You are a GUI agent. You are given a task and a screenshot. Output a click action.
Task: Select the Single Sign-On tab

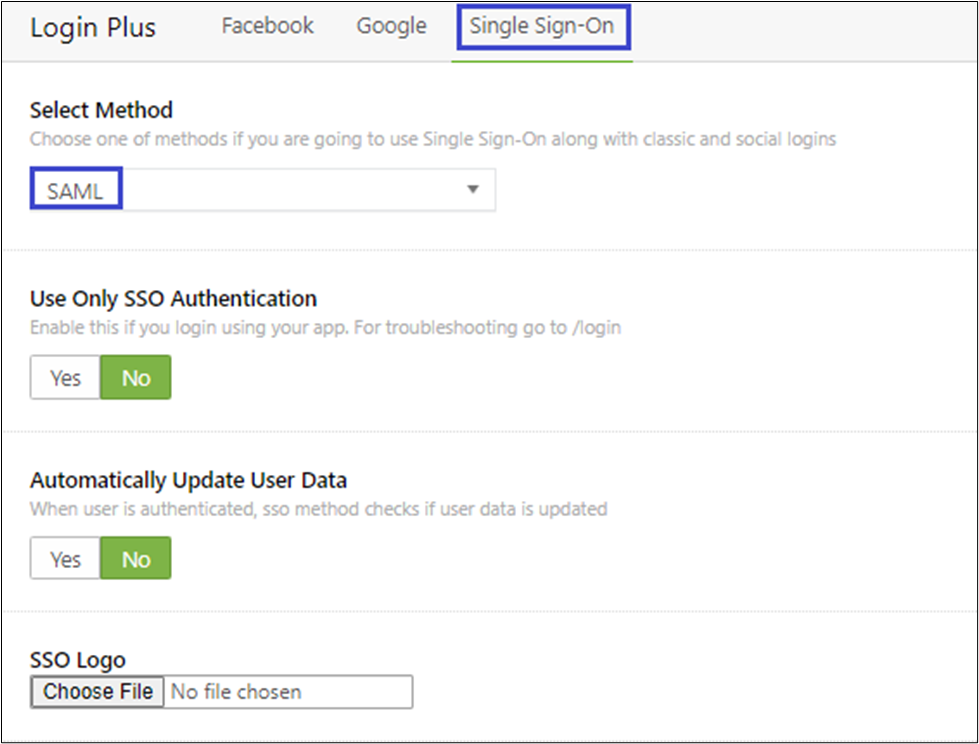[541, 26]
